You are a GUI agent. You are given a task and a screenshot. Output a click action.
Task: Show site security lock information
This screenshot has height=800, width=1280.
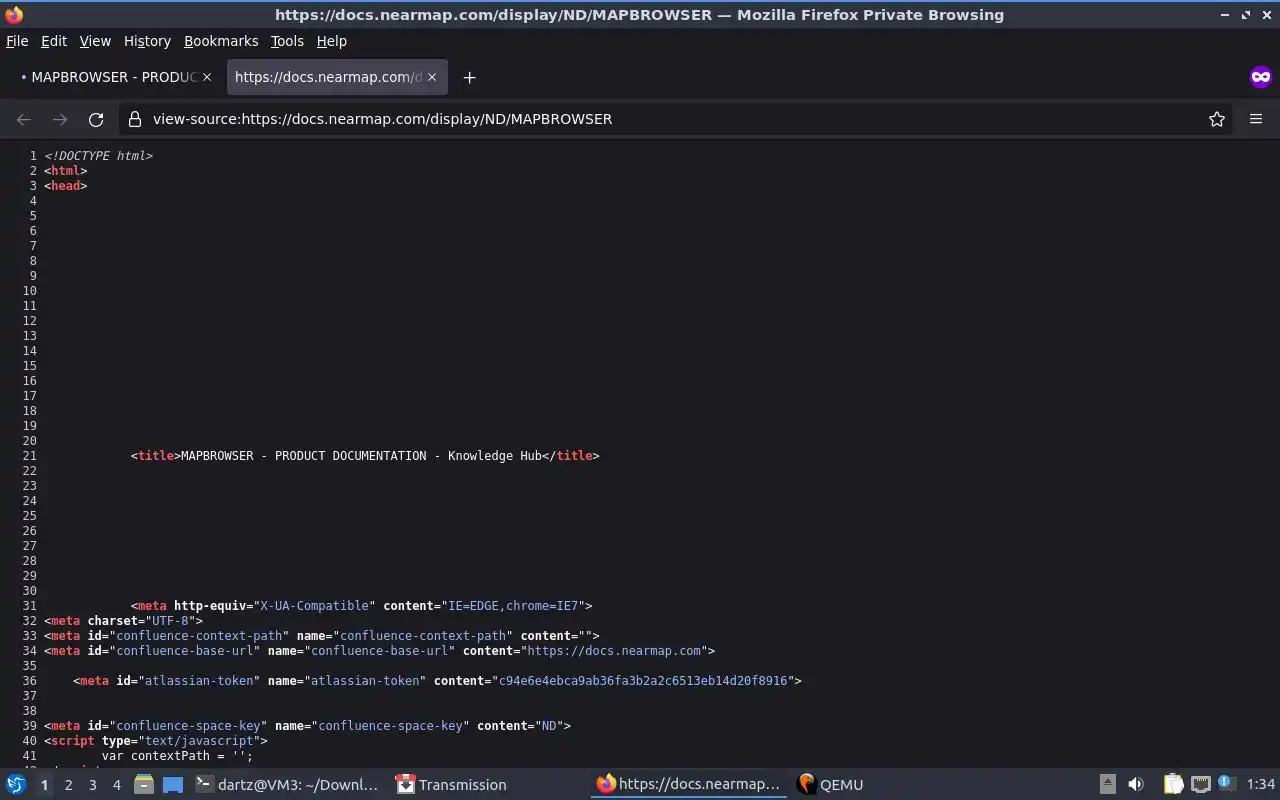[135, 119]
